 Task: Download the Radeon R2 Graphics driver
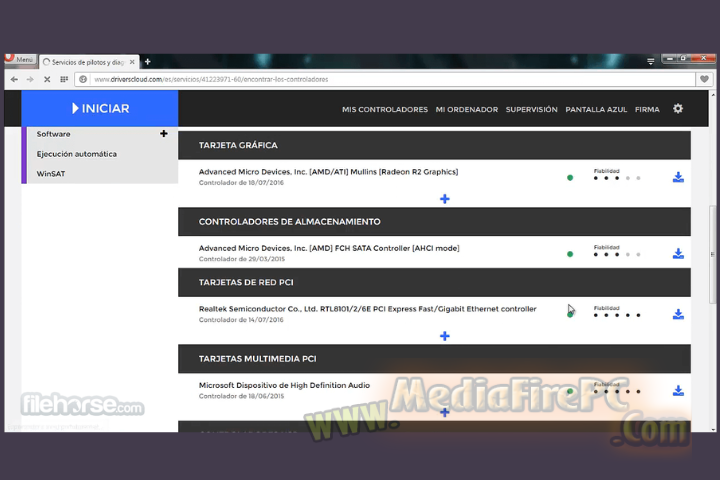point(678,177)
